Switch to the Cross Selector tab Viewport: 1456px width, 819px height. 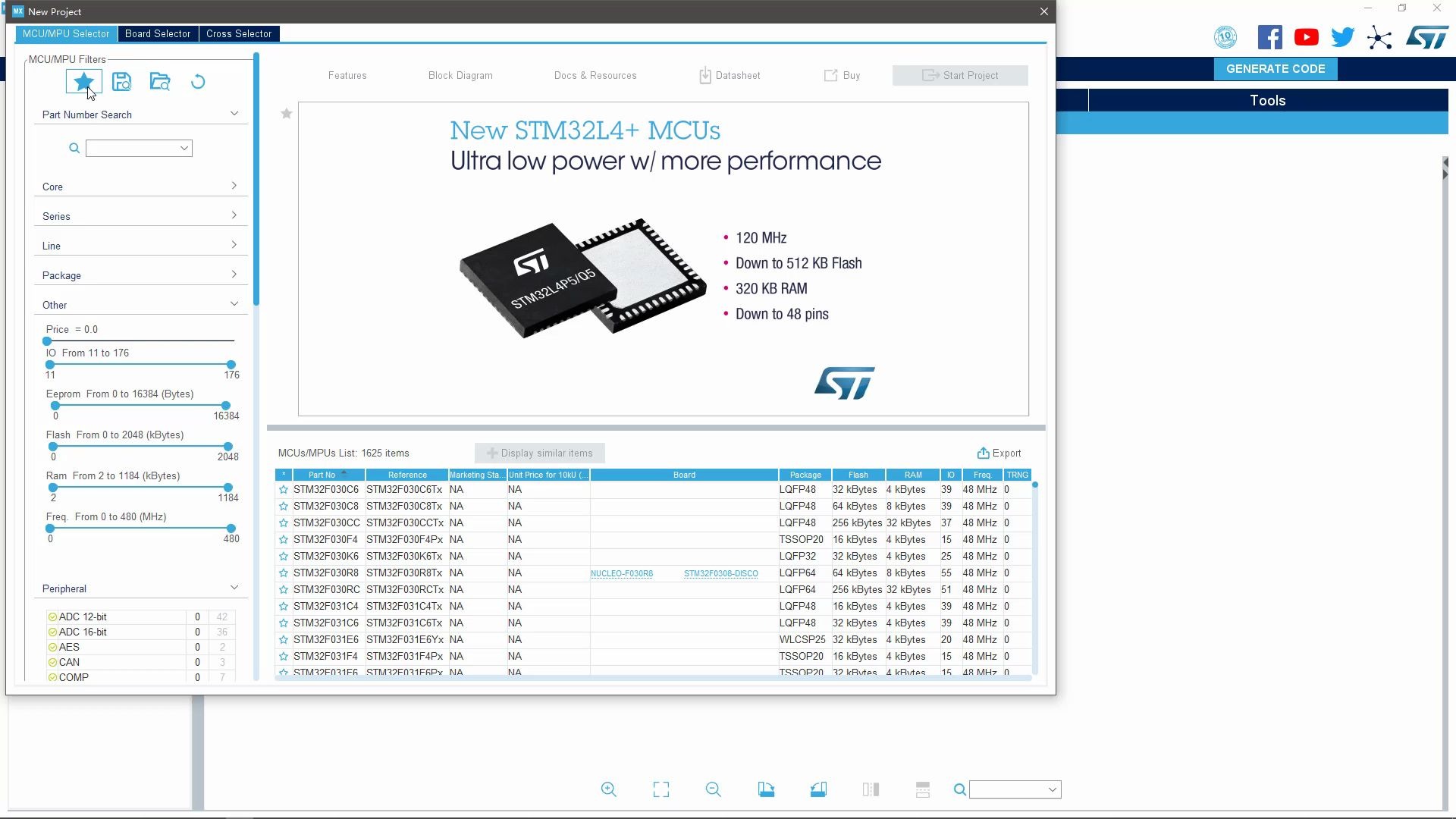(239, 33)
